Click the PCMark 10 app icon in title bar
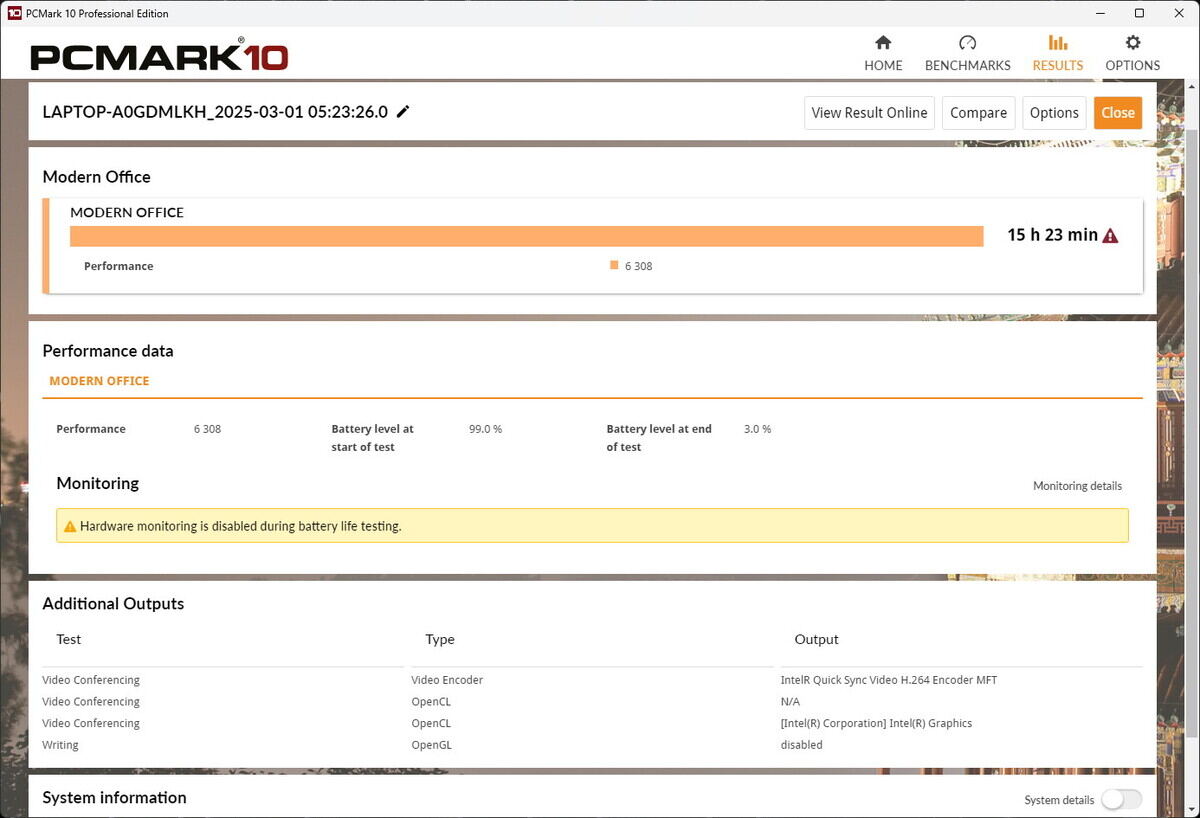Image resolution: width=1200 pixels, height=818 pixels. pos(15,13)
